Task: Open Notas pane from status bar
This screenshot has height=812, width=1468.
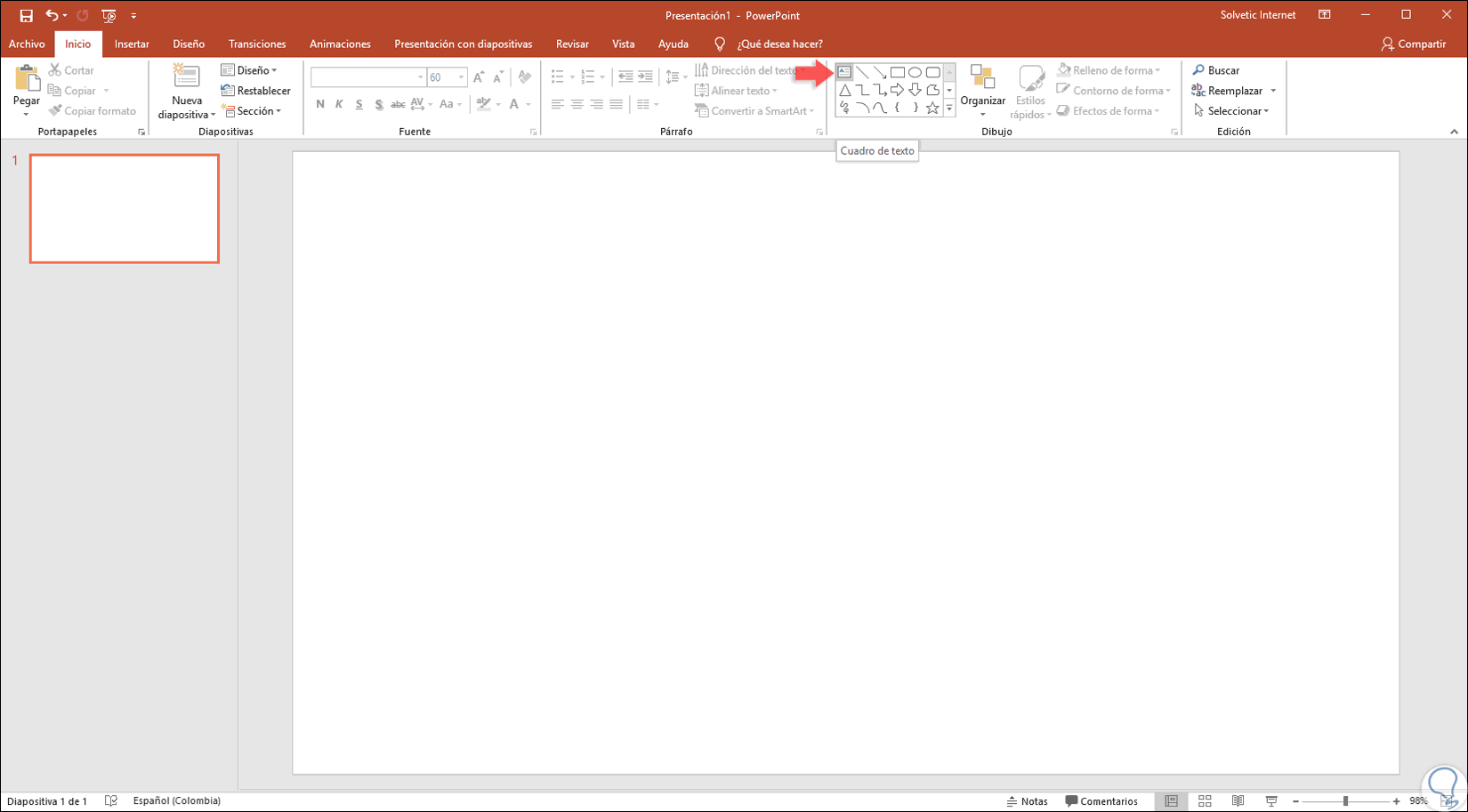Action: coord(1027,801)
